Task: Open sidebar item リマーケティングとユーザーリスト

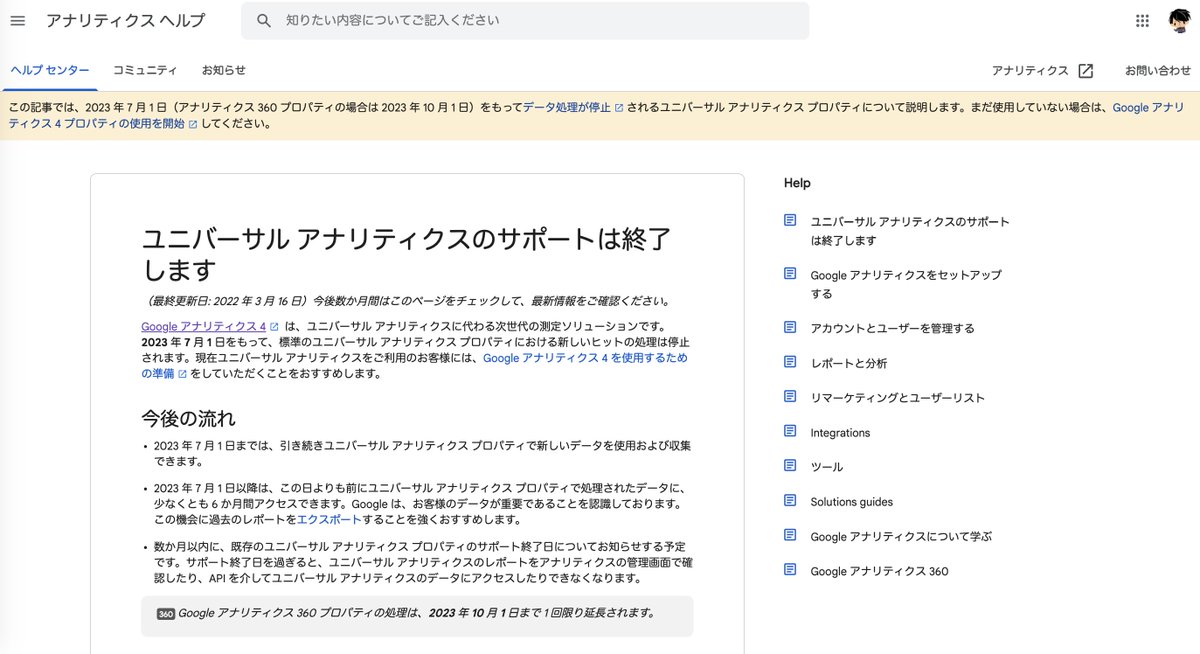Action: tap(898, 398)
